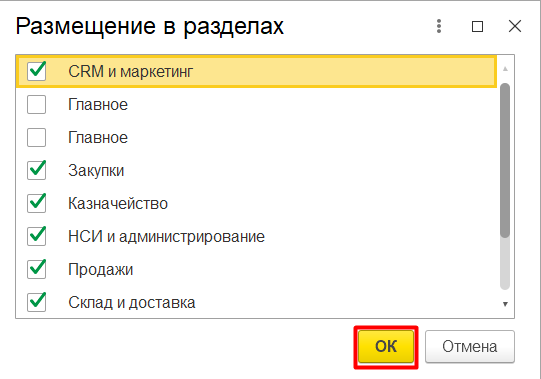The width and height of the screenshot is (541, 379).
Task: Open the three-dot more actions menu
Action: pos(439,26)
